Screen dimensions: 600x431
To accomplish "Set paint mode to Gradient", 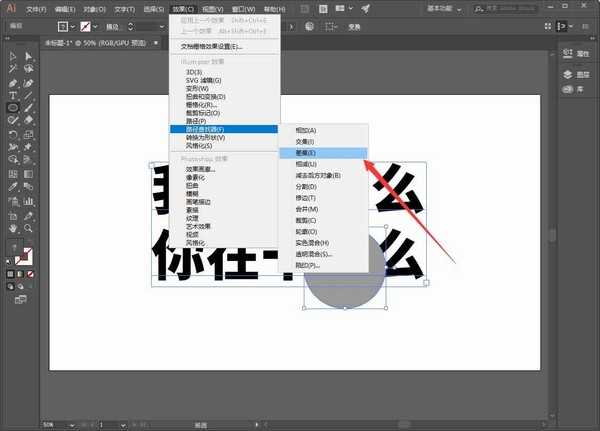I will (20, 274).
